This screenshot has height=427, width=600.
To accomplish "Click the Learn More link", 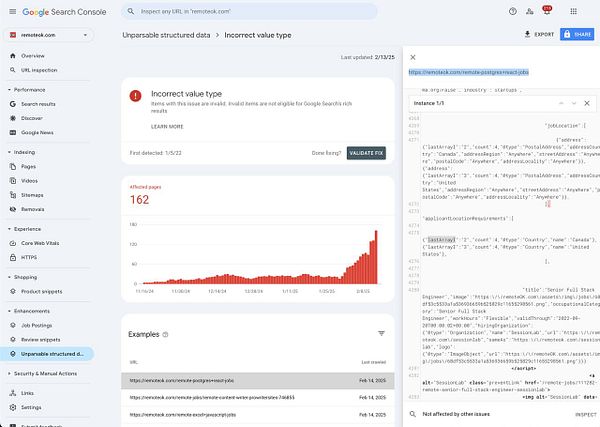I will 167,127.
